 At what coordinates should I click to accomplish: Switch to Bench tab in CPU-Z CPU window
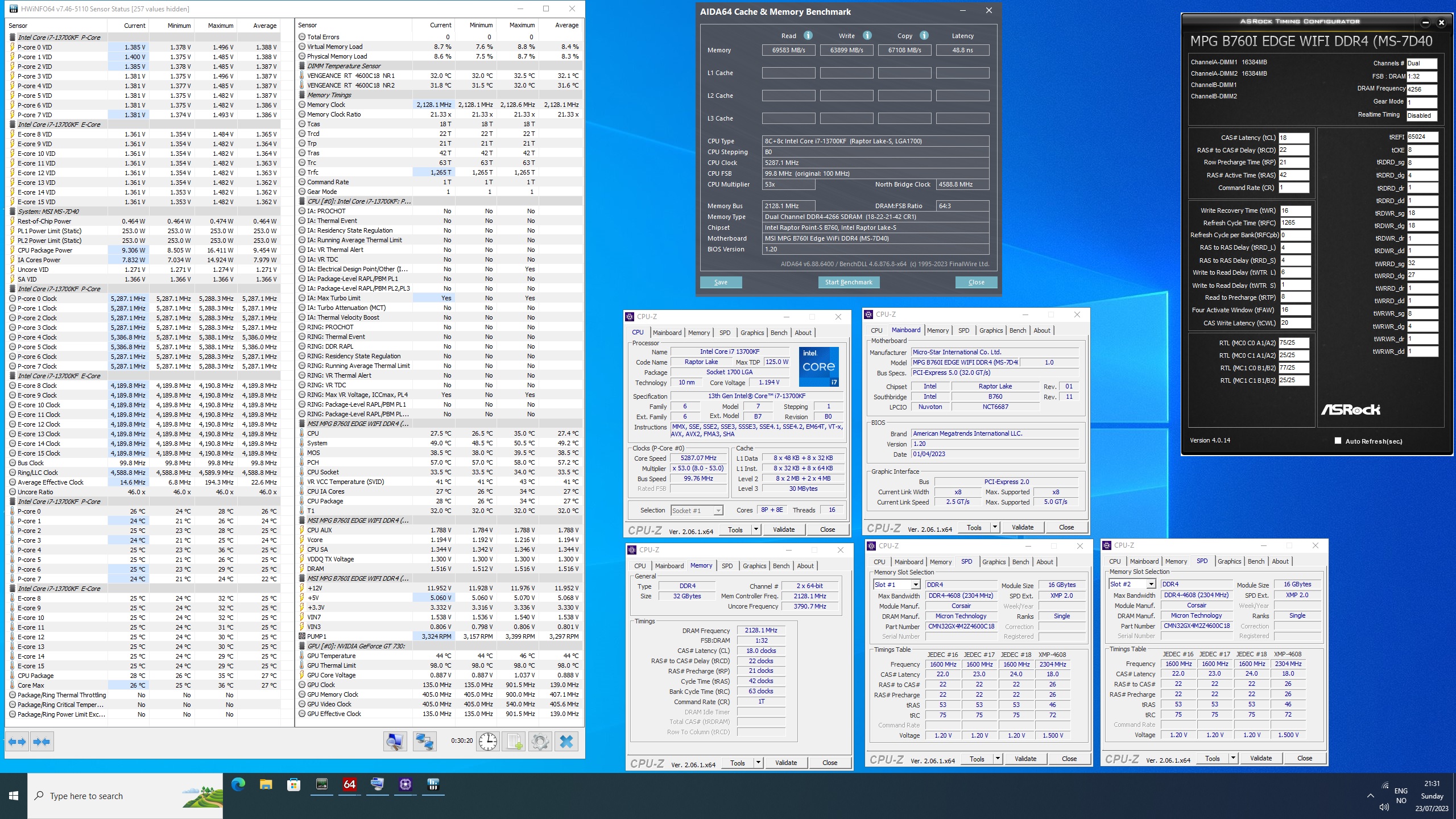coord(779,333)
